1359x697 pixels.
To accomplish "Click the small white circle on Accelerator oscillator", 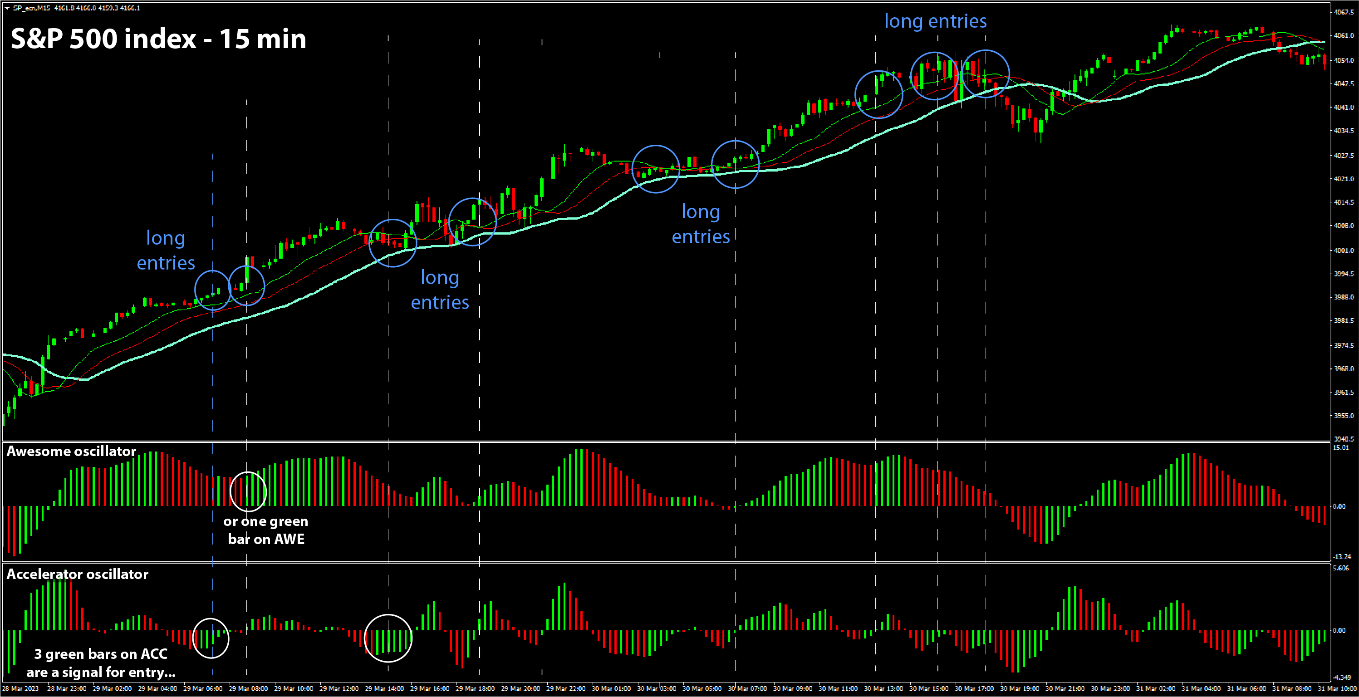I will [x=210, y=637].
